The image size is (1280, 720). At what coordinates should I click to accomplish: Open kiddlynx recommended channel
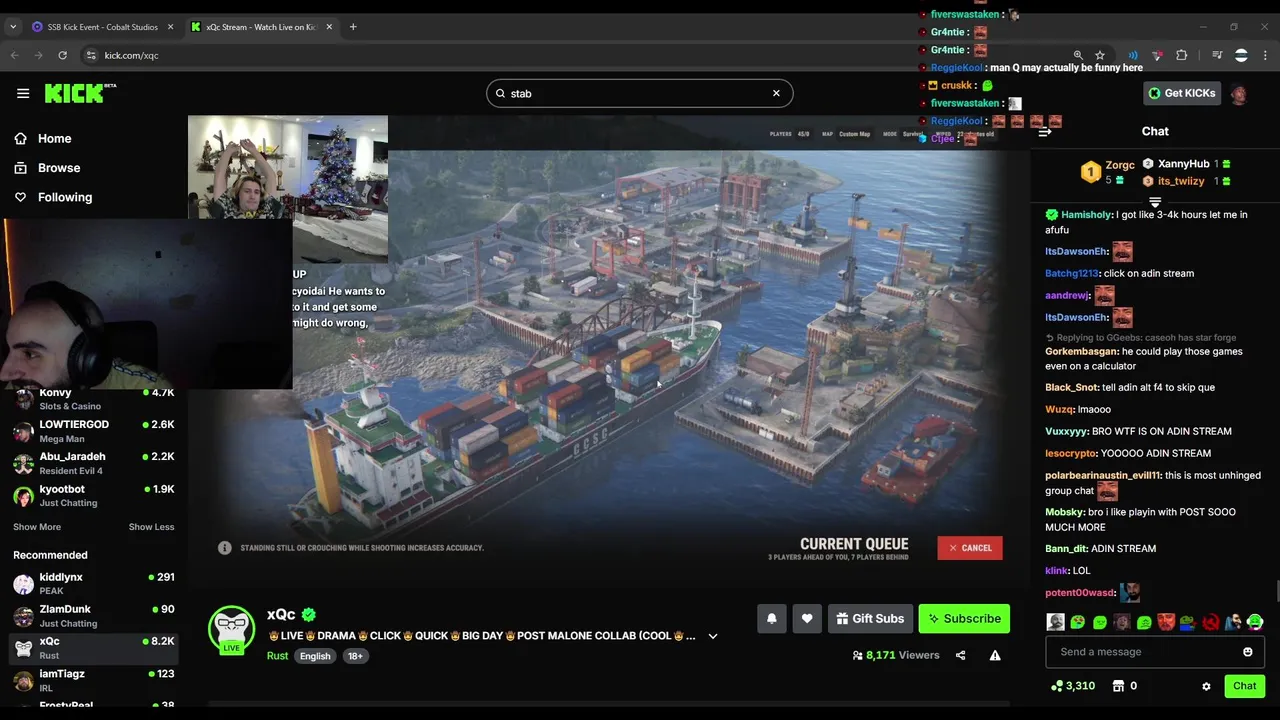coord(93,583)
